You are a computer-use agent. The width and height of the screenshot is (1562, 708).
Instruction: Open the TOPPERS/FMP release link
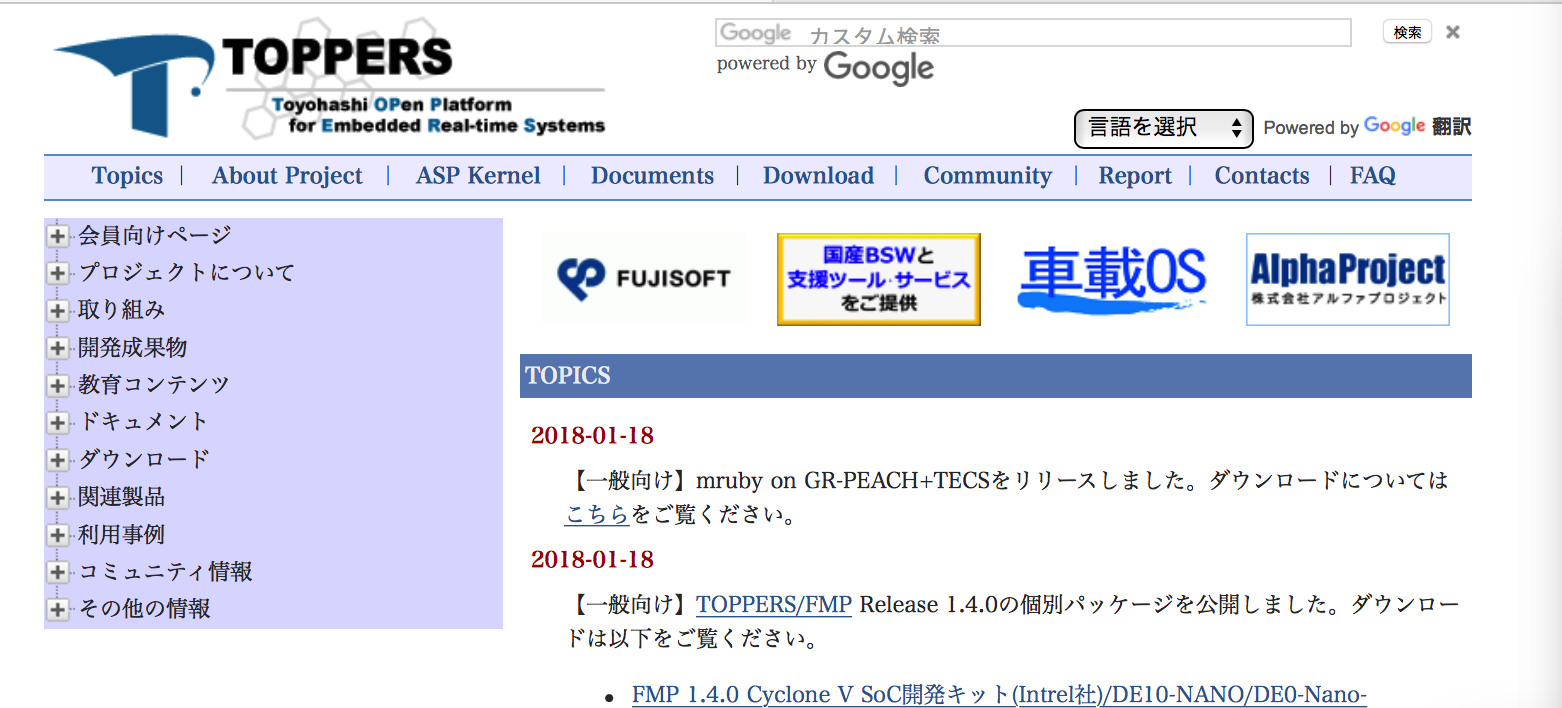pos(773,604)
